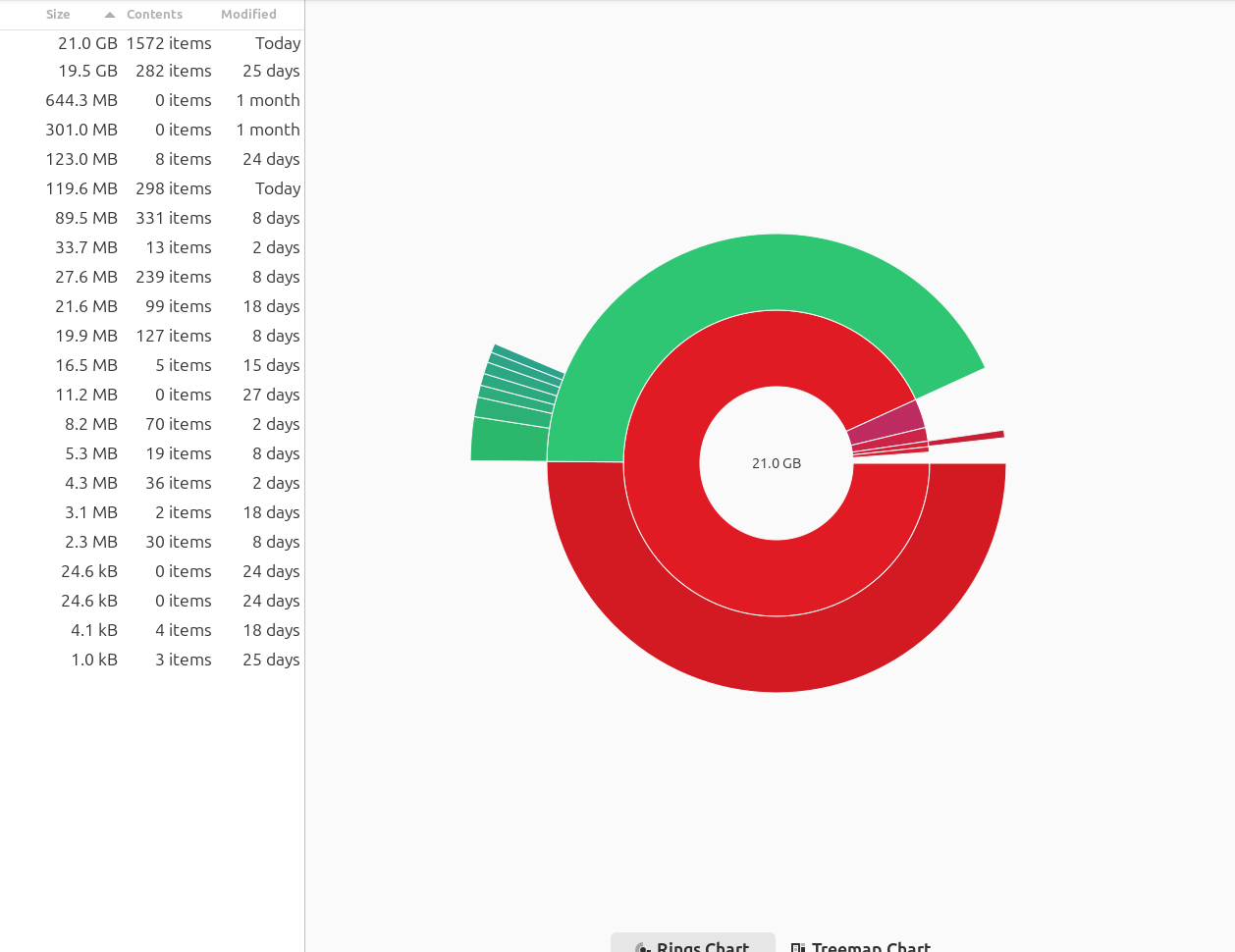
Task: Select the row containing 13 items
Action: pos(152,247)
